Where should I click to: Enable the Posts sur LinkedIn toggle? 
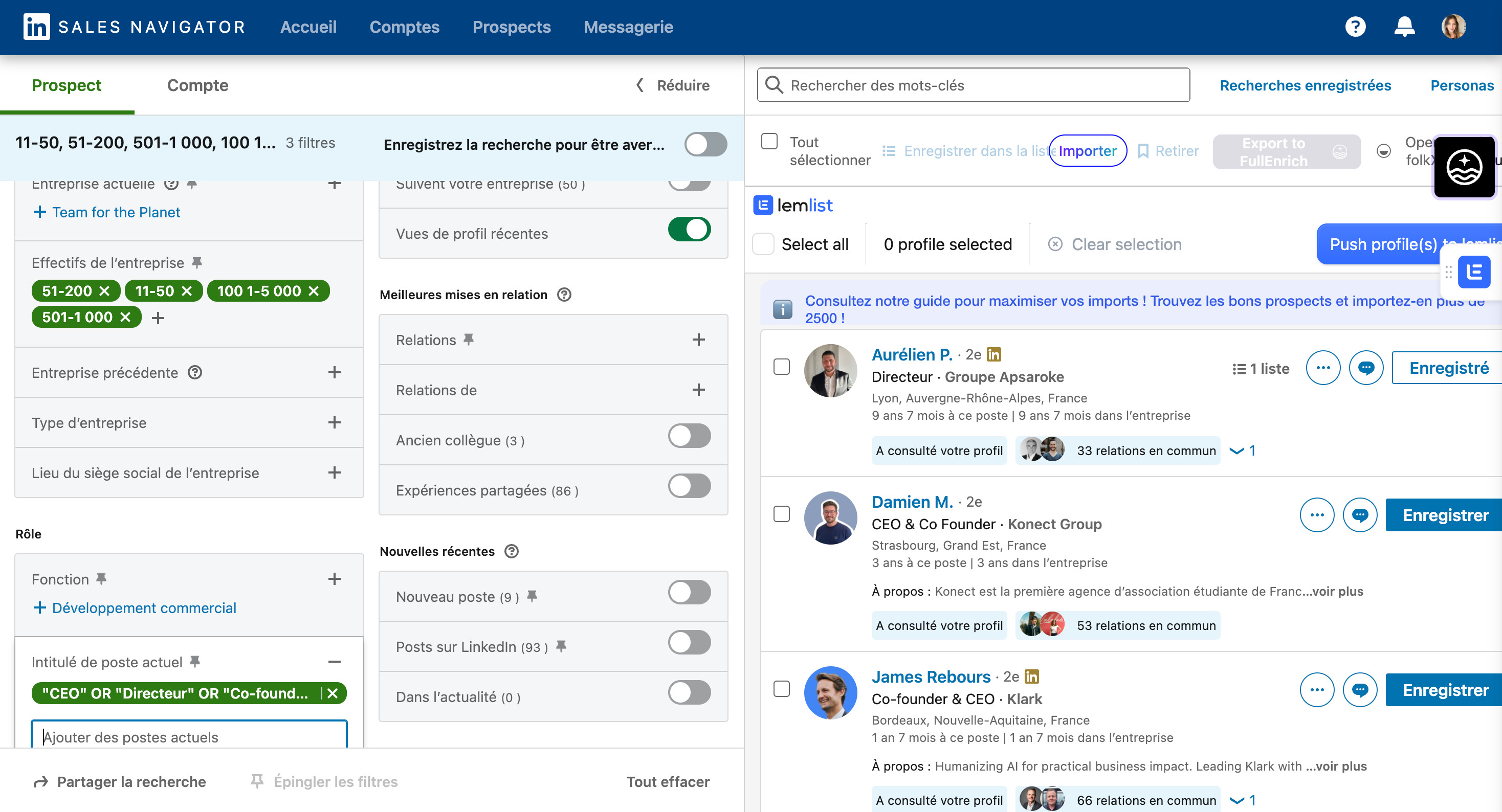(x=689, y=642)
